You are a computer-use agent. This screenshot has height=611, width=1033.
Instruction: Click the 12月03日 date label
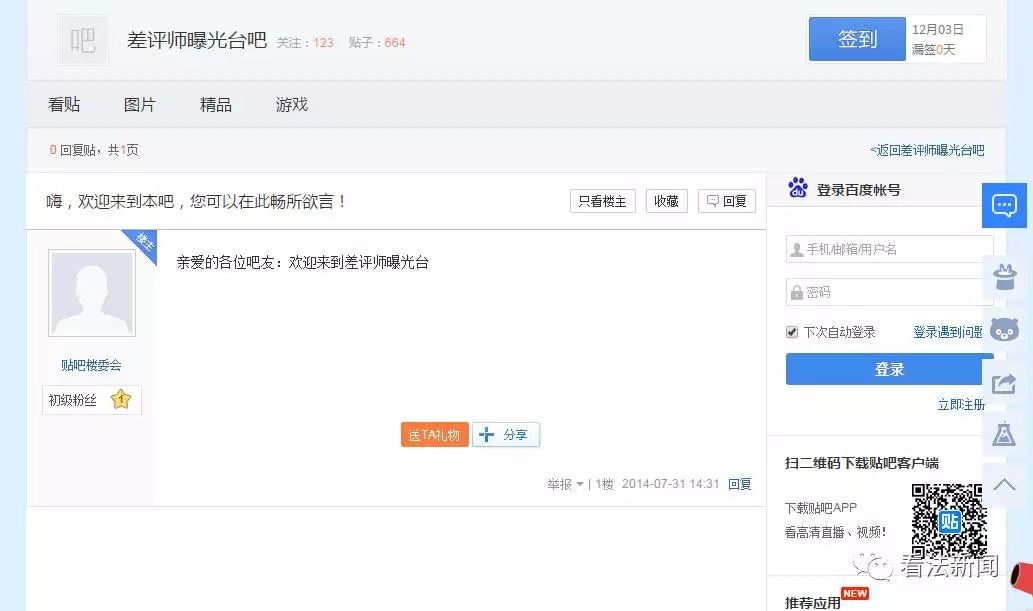pos(937,30)
